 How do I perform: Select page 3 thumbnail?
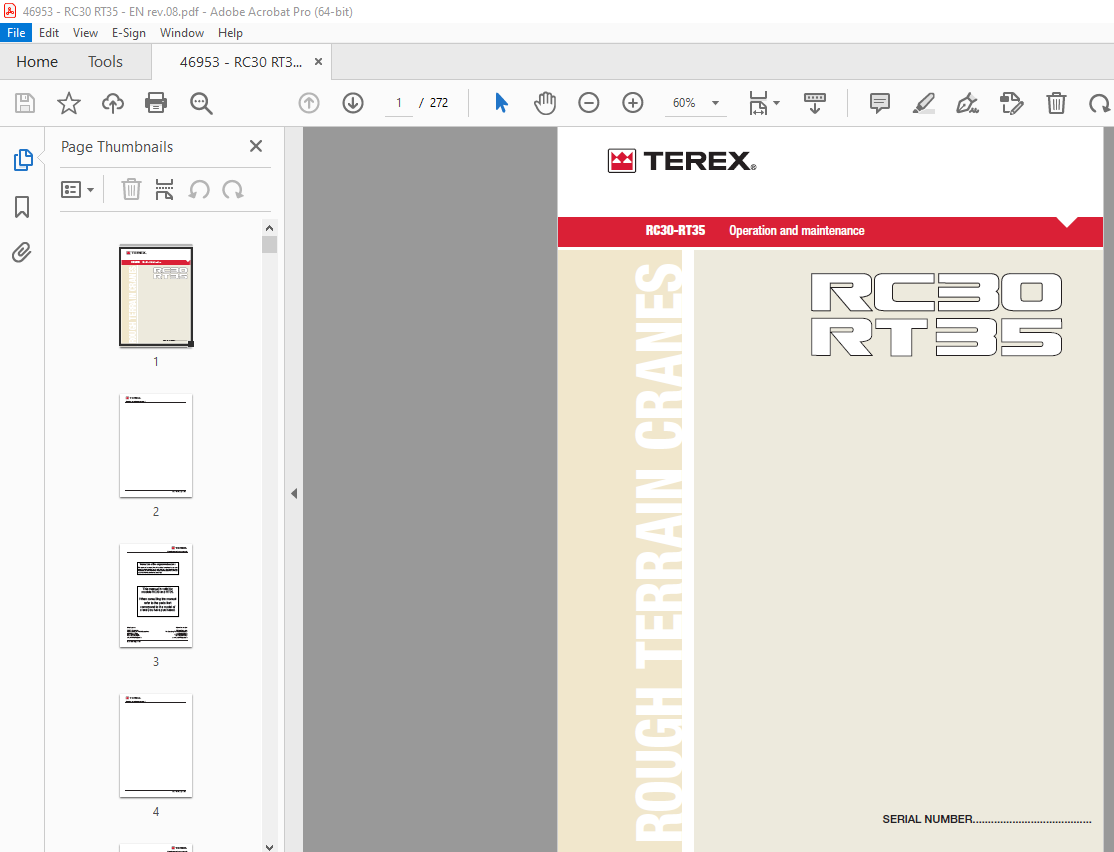coord(156,595)
